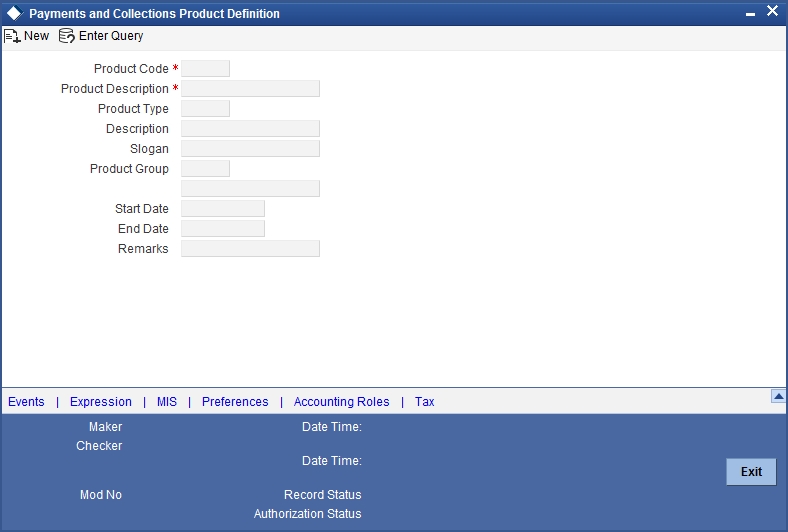Focus the unlabeled field below Product Group
The width and height of the screenshot is (788, 532).
250,188
